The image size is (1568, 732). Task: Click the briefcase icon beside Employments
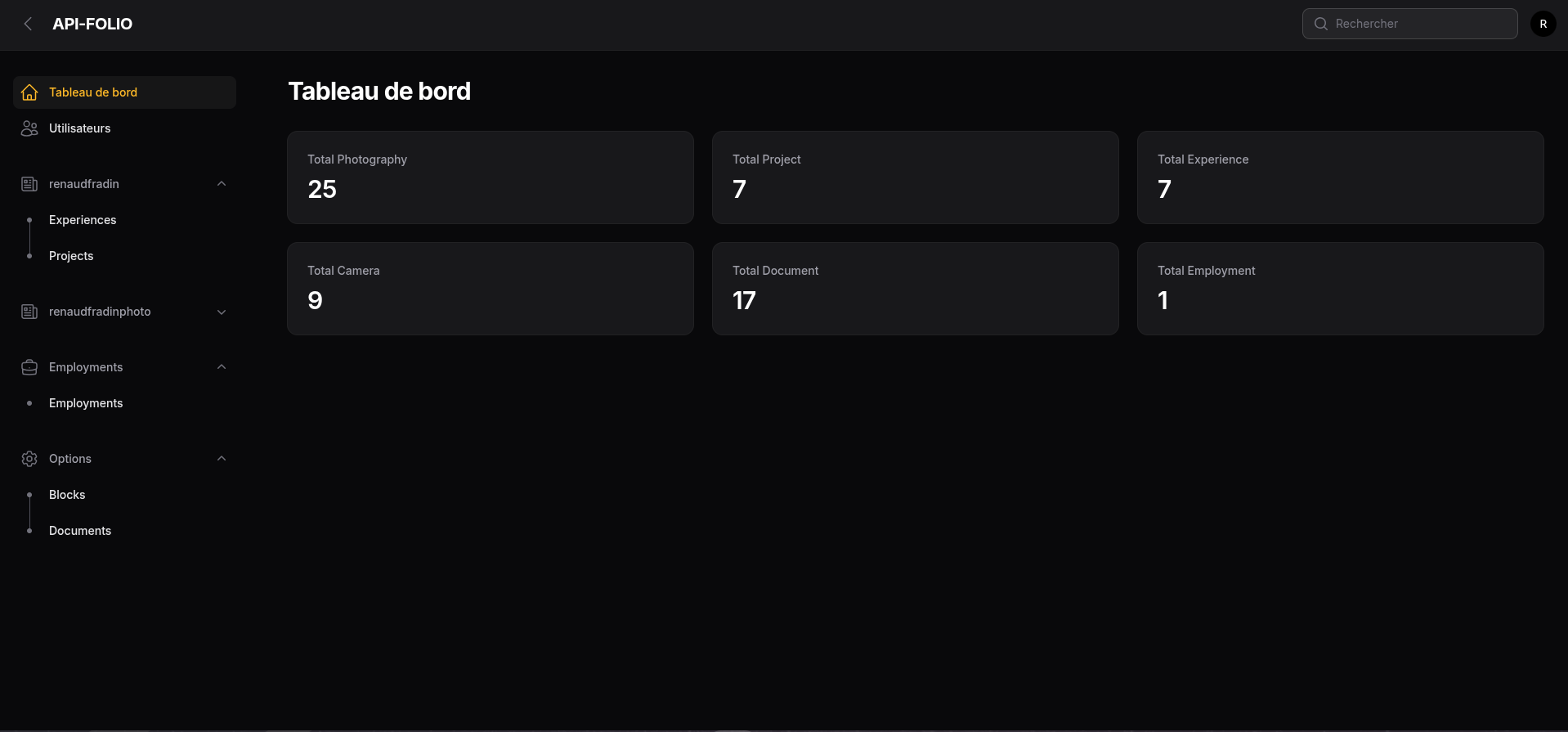point(29,367)
